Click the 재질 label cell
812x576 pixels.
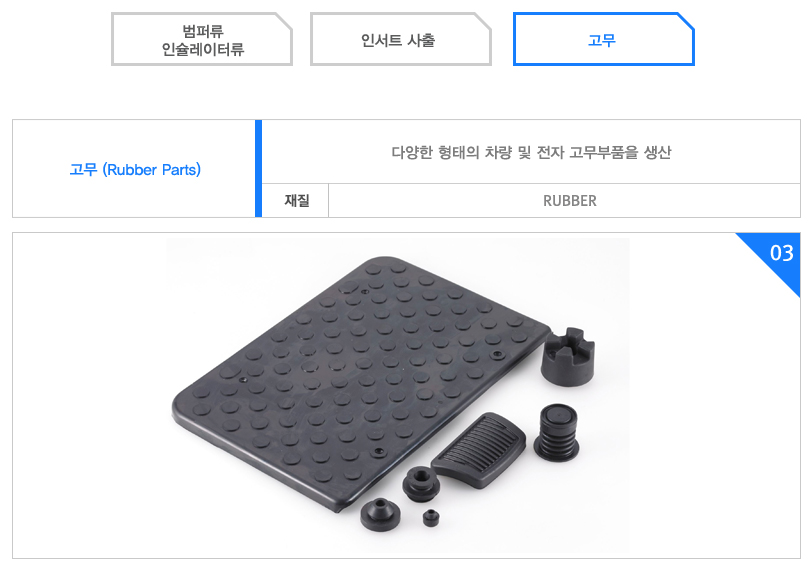[296, 200]
